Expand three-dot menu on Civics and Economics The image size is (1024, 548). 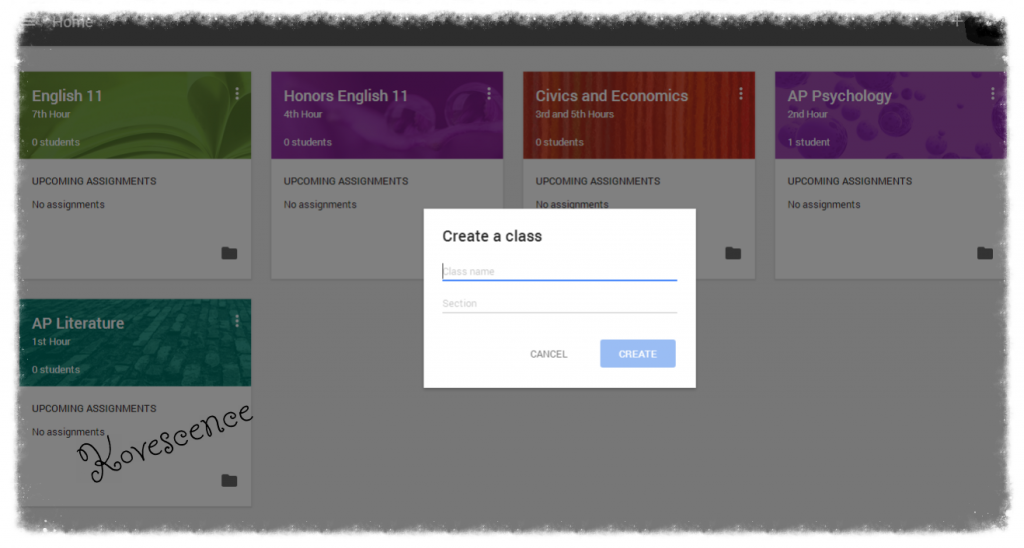741,94
